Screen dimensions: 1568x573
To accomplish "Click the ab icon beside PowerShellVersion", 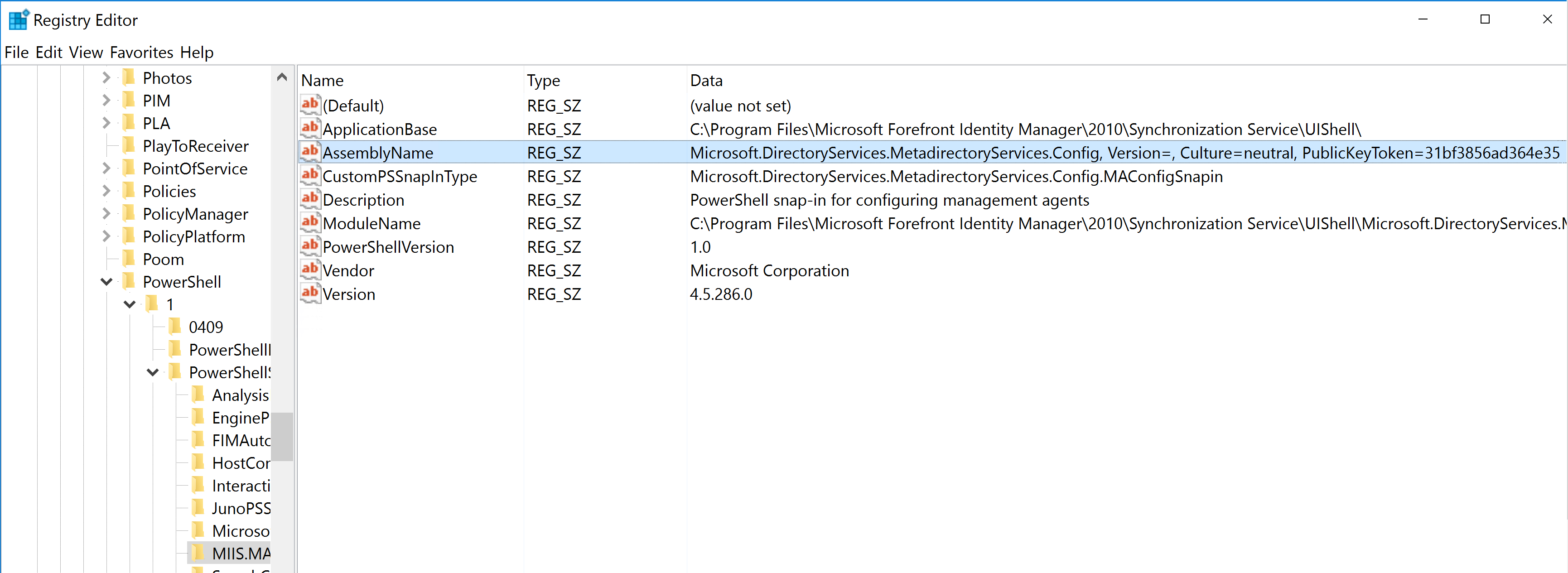I will click(310, 246).
